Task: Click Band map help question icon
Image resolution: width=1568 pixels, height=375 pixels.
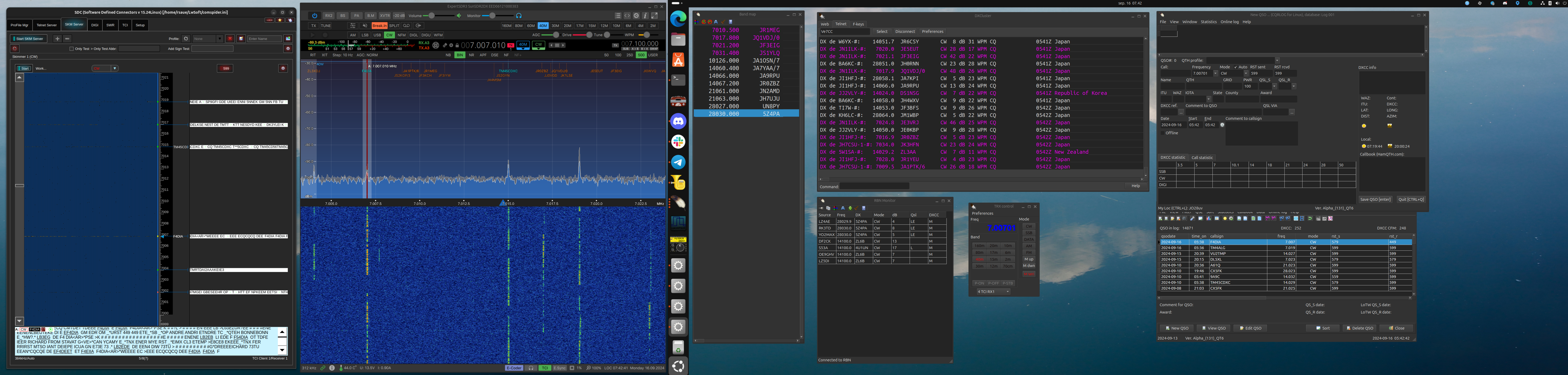Action: (730, 22)
